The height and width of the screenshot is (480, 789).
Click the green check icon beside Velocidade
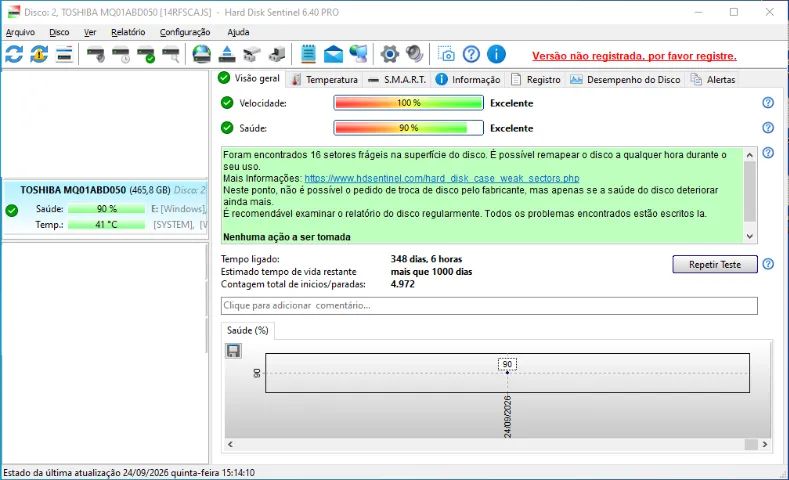(x=227, y=103)
